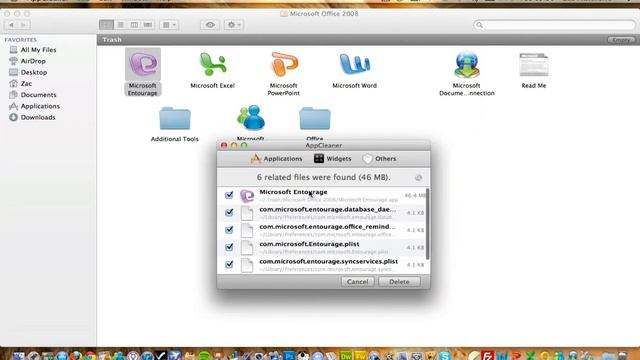This screenshot has height=360, width=640.
Task: Open the Finder arrange-by dropdown
Action: click(169, 25)
